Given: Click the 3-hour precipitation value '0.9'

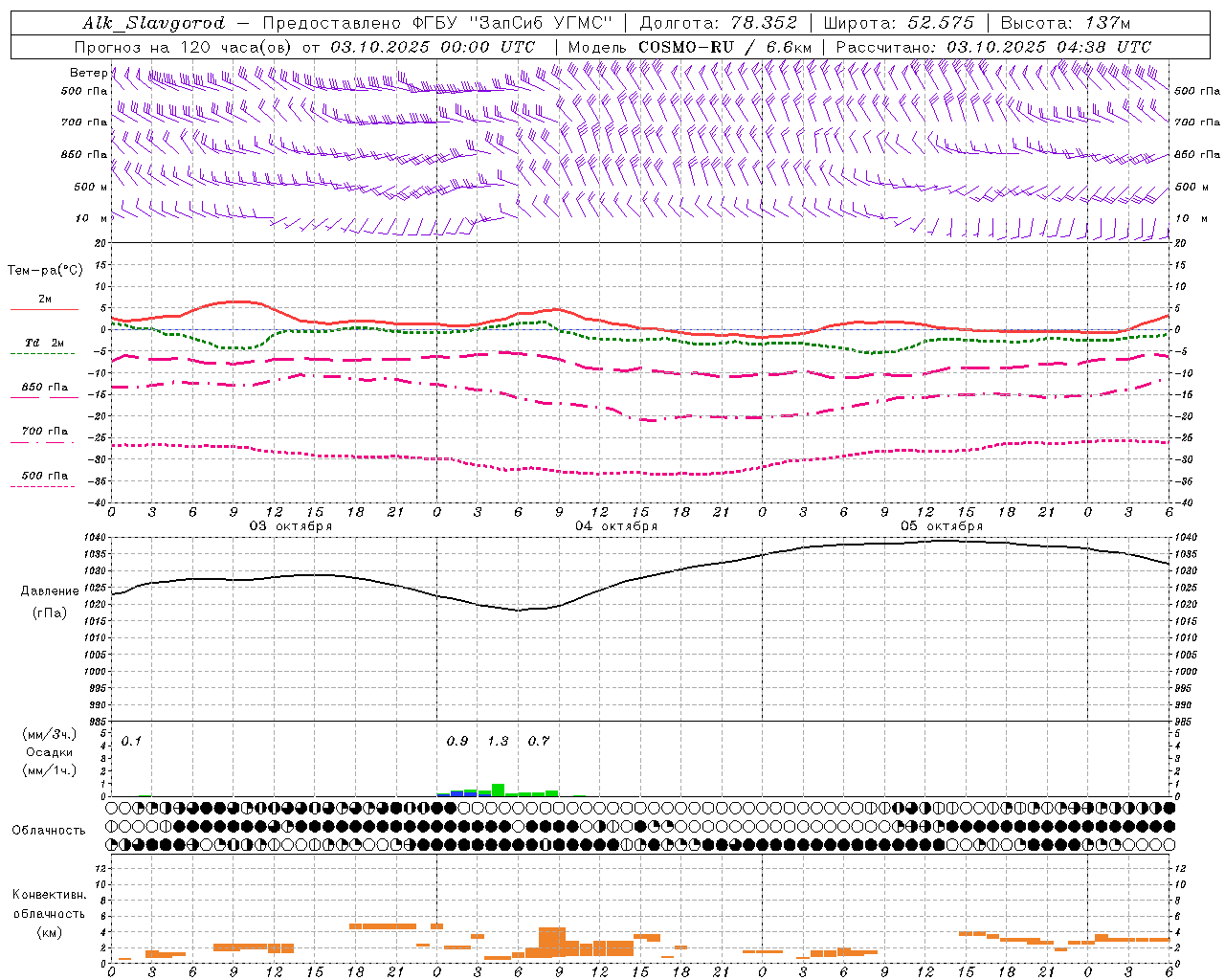Looking at the screenshot, I should coord(457,741).
